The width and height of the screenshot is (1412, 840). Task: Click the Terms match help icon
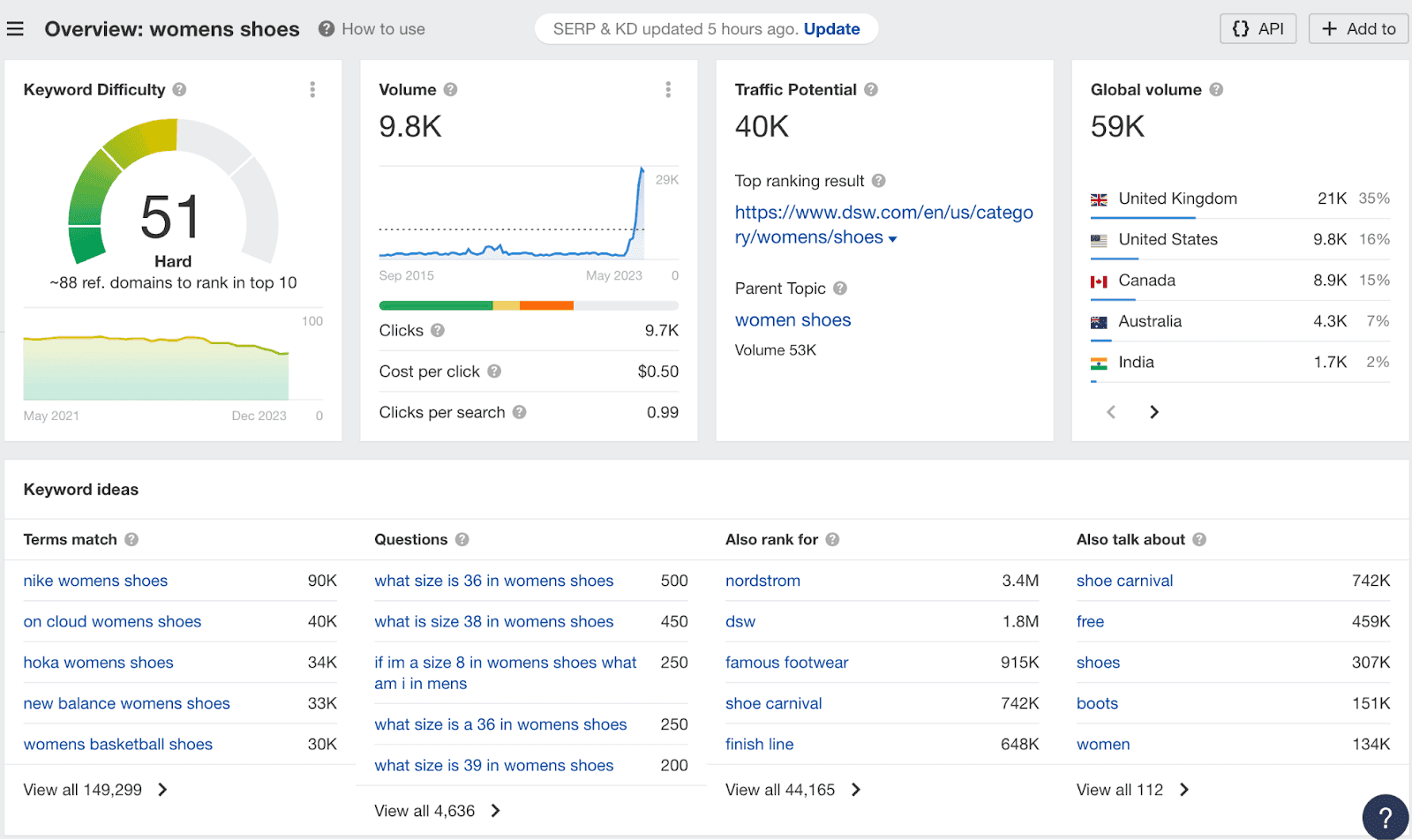132,539
